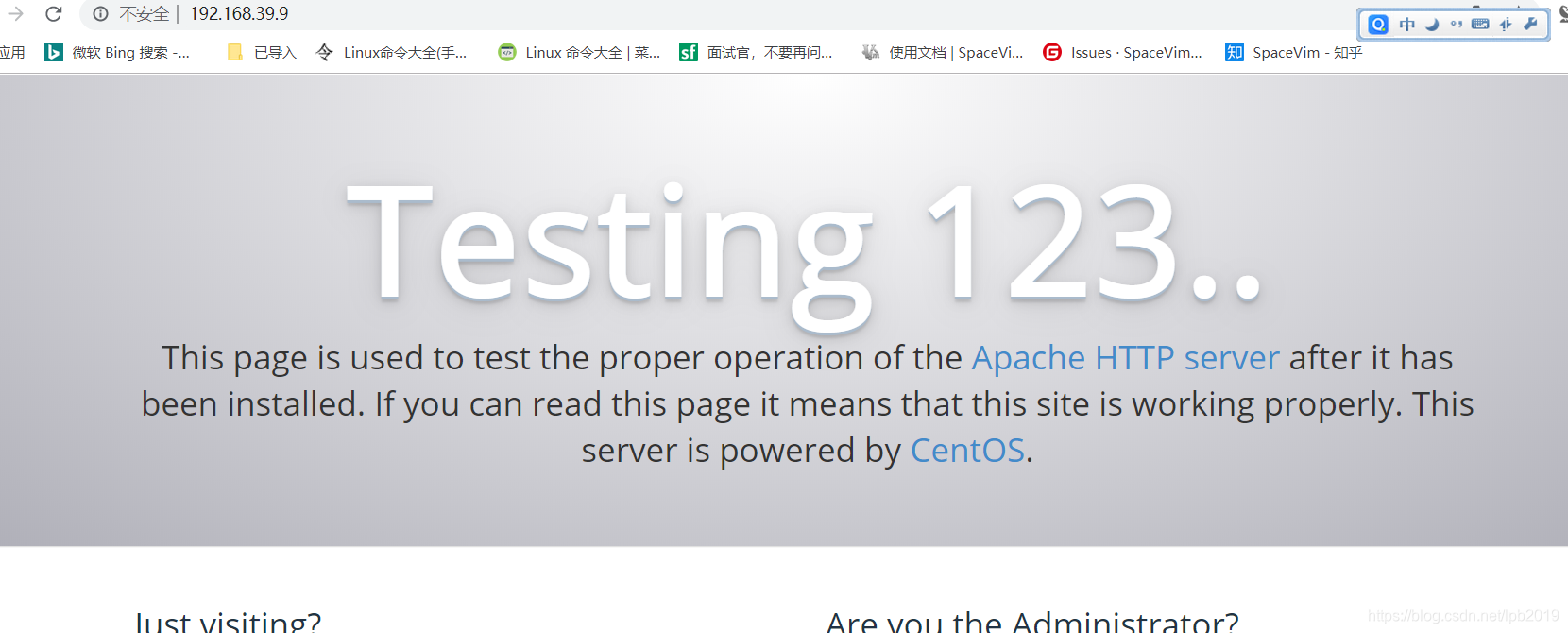Image resolution: width=1568 pixels, height=633 pixels.
Task: Click the green sf favicon
Action: coord(689,52)
